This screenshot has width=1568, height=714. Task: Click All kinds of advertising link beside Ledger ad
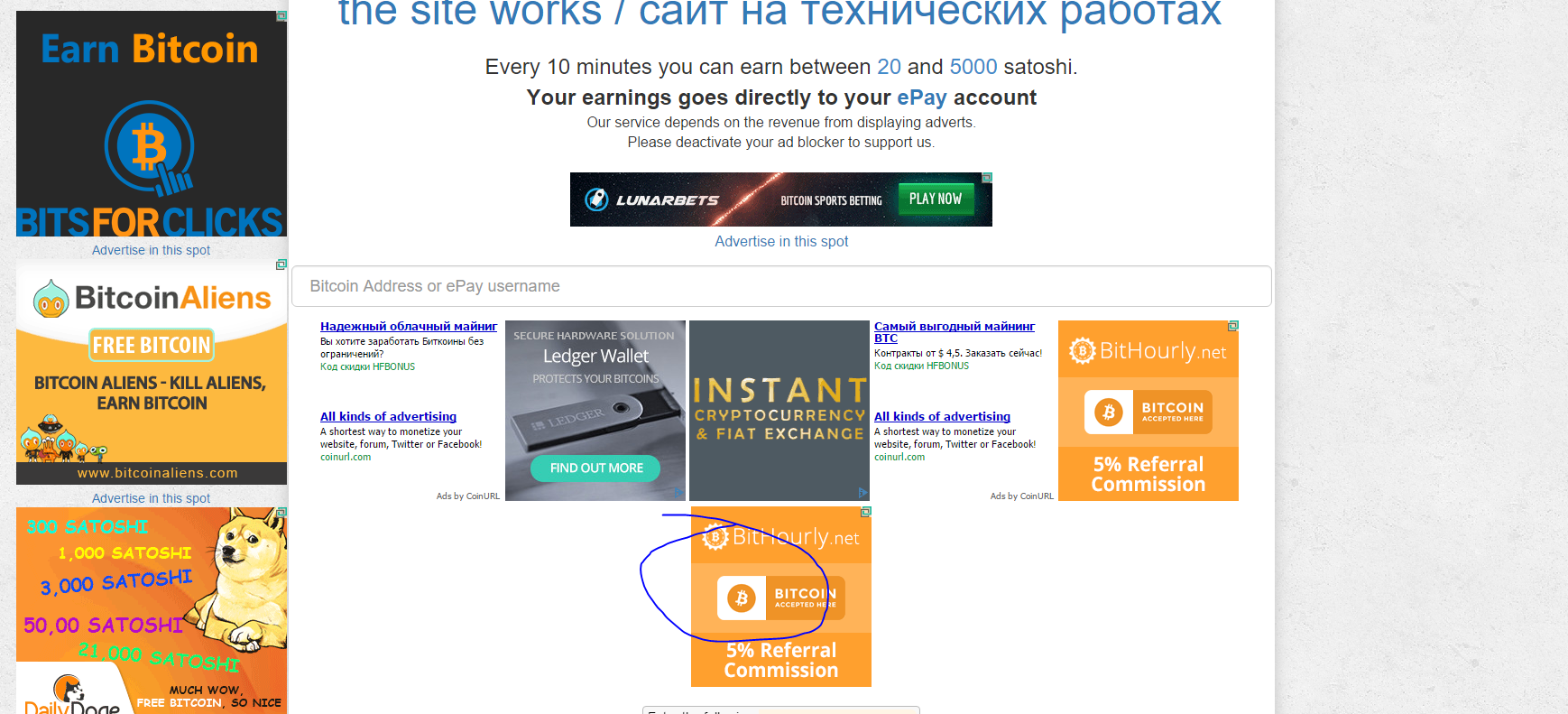[388, 416]
